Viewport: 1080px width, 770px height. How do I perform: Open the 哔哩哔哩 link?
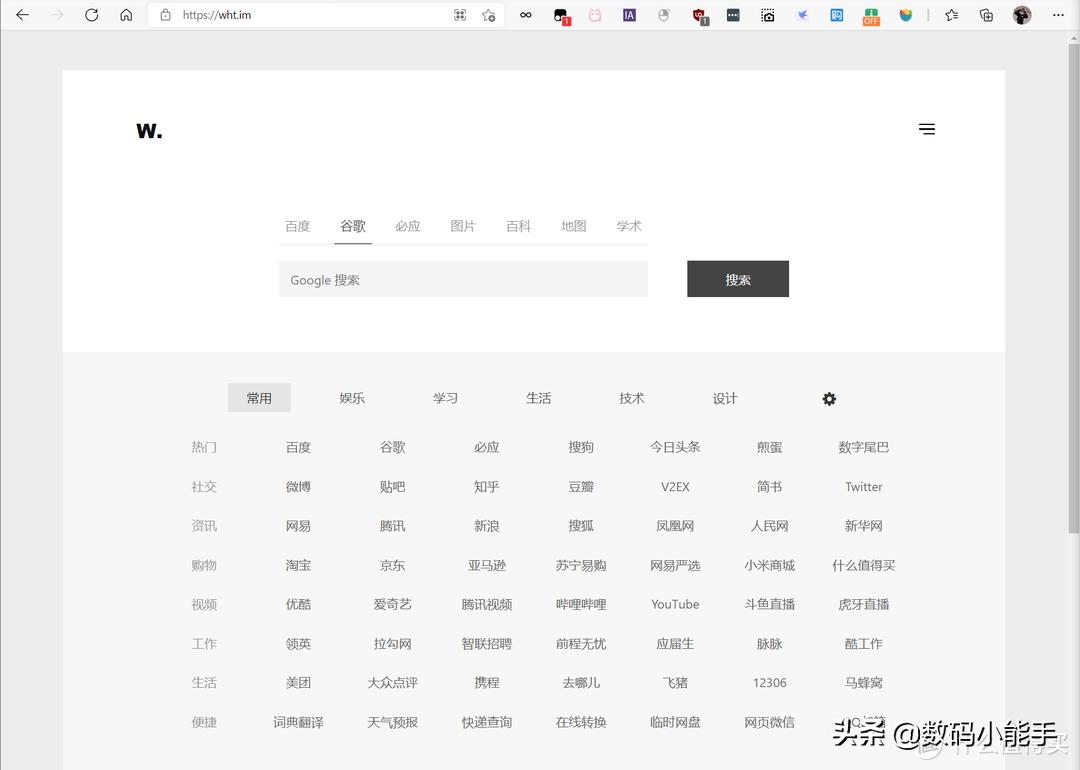tap(581, 604)
